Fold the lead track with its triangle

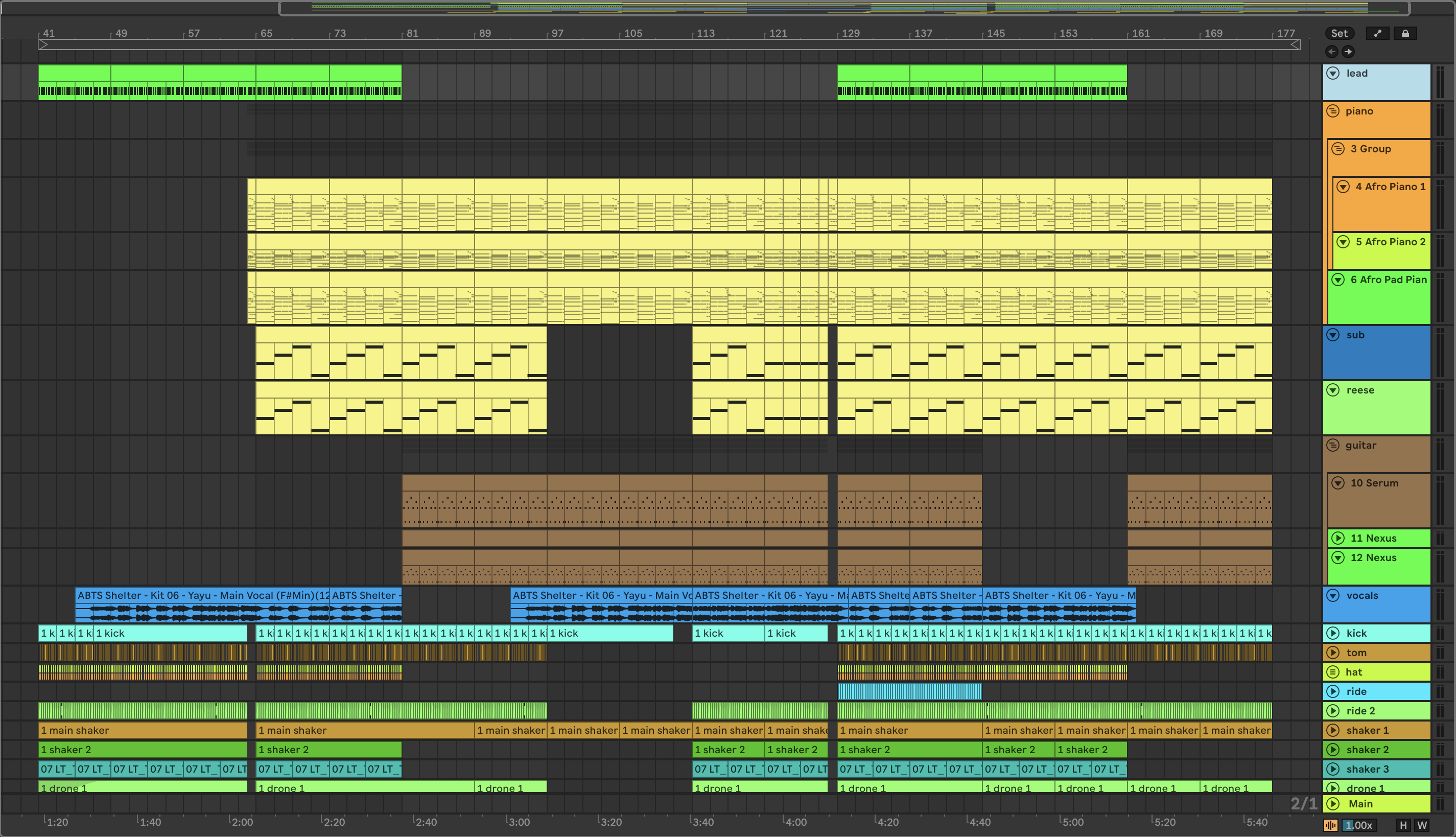pos(1333,73)
